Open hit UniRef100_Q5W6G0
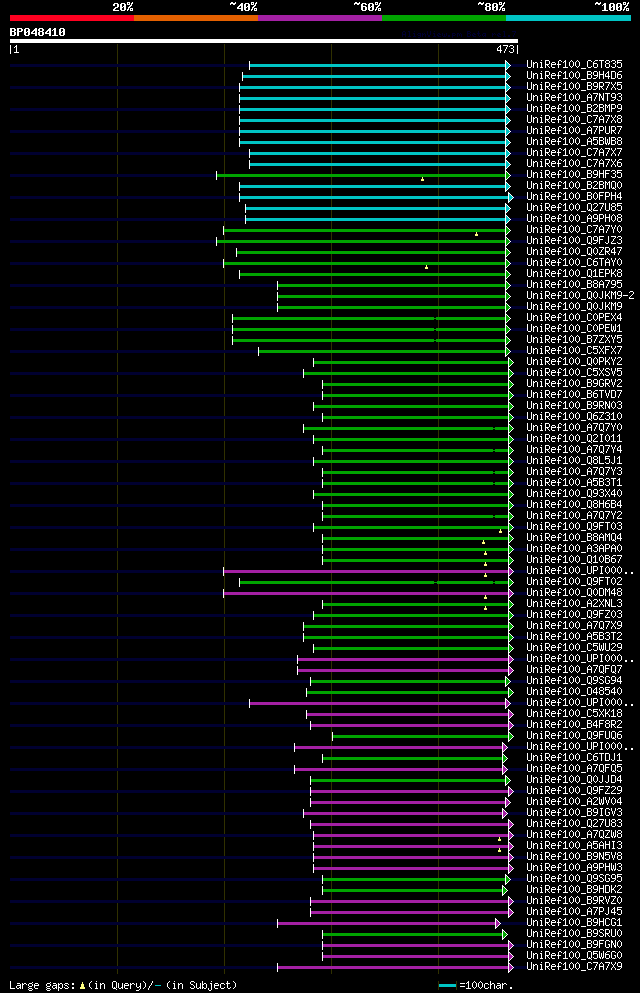This screenshot has width=640, height=993. [x=574, y=956]
